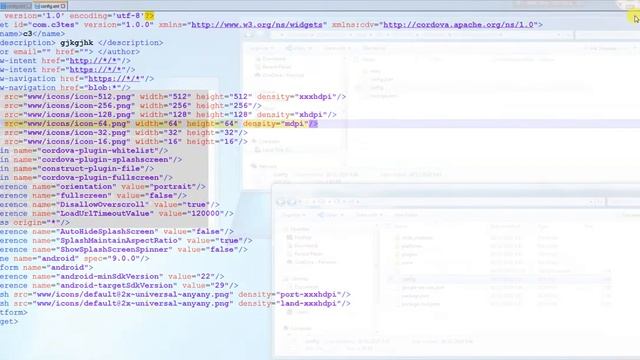Click the "cordova-plugin-fullscreen" name value
640x360 pixels.
pyautogui.click(x=100, y=178)
